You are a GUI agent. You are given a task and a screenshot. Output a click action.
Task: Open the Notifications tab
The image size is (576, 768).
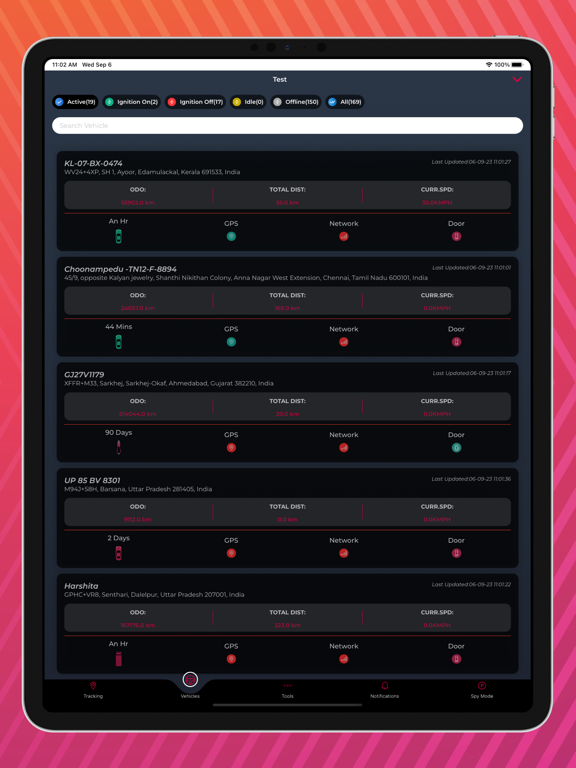[x=384, y=690]
